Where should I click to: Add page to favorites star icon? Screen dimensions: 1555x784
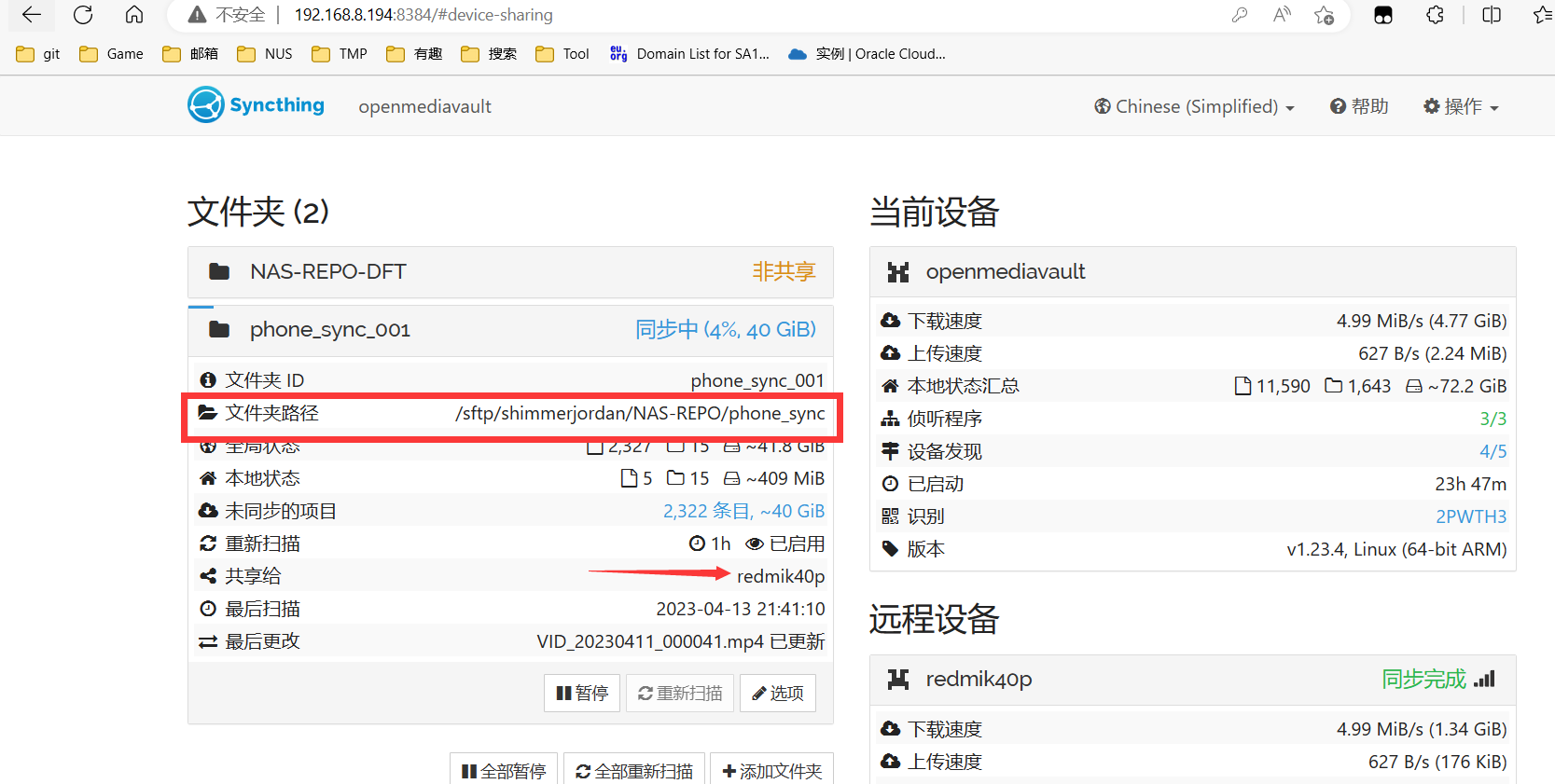[x=1324, y=15]
